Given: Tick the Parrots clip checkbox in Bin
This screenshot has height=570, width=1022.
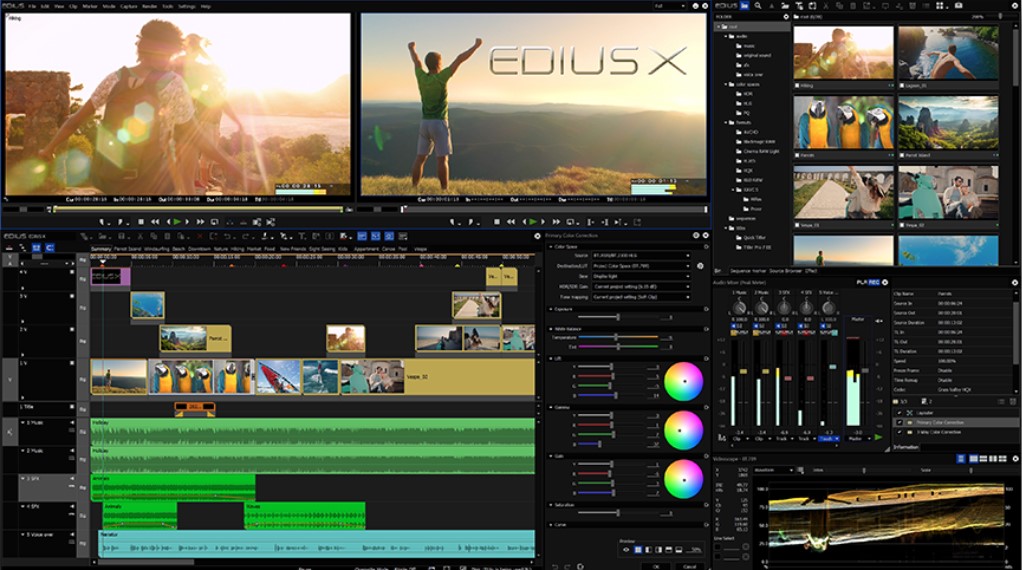Looking at the screenshot, I should click(x=796, y=156).
